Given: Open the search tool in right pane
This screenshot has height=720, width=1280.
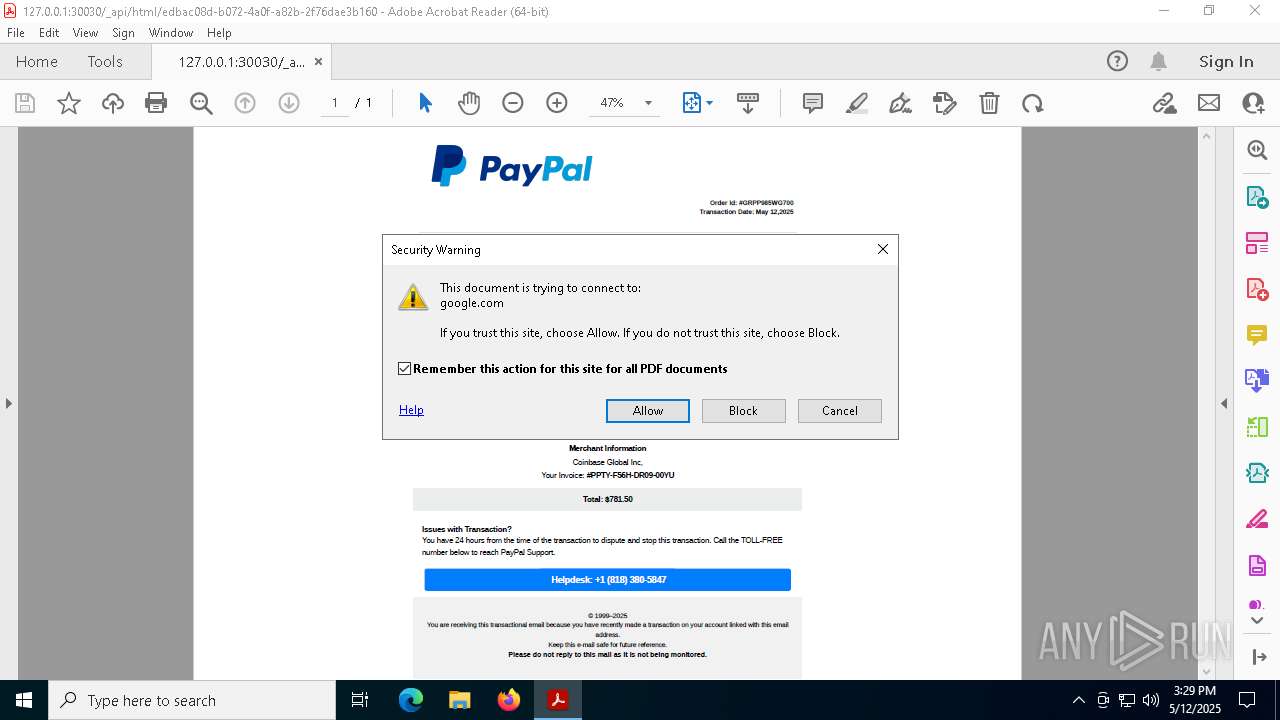Looking at the screenshot, I should point(1257,150).
